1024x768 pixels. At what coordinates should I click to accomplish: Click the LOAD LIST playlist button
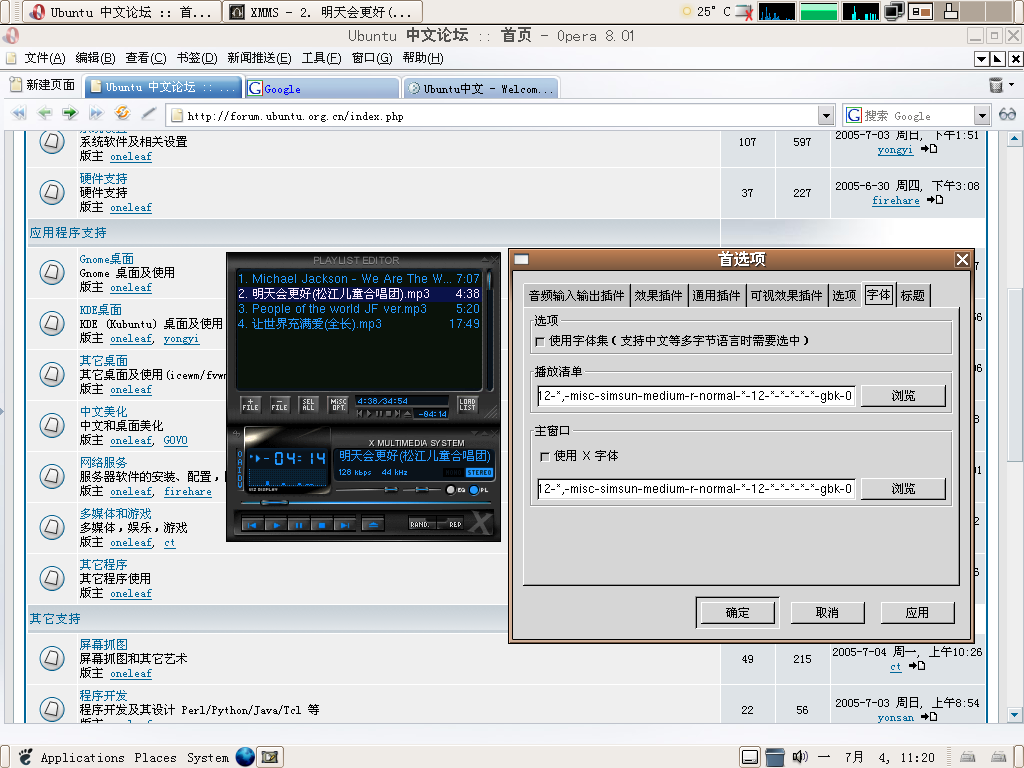click(468, 405)
